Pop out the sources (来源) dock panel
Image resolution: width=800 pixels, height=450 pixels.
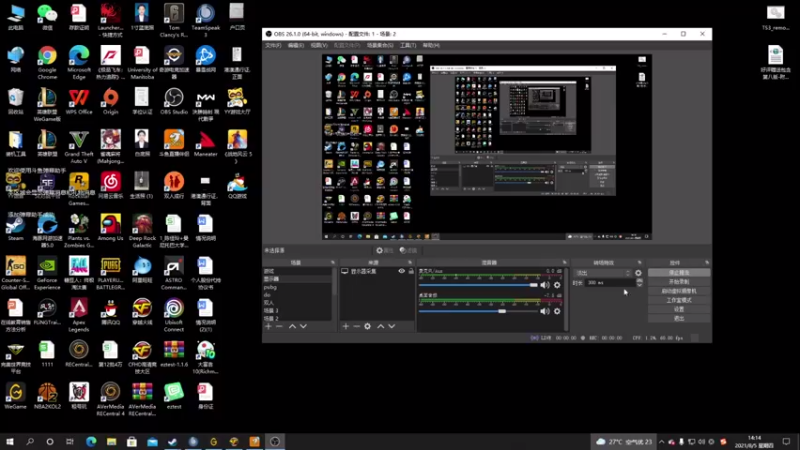(x=410, y=262)
